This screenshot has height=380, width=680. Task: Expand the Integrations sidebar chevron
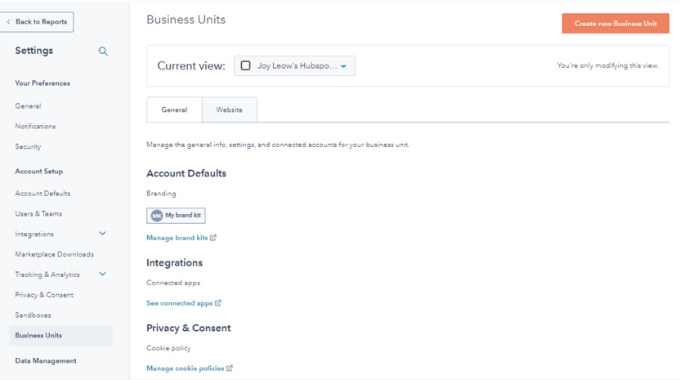[102, 233]
